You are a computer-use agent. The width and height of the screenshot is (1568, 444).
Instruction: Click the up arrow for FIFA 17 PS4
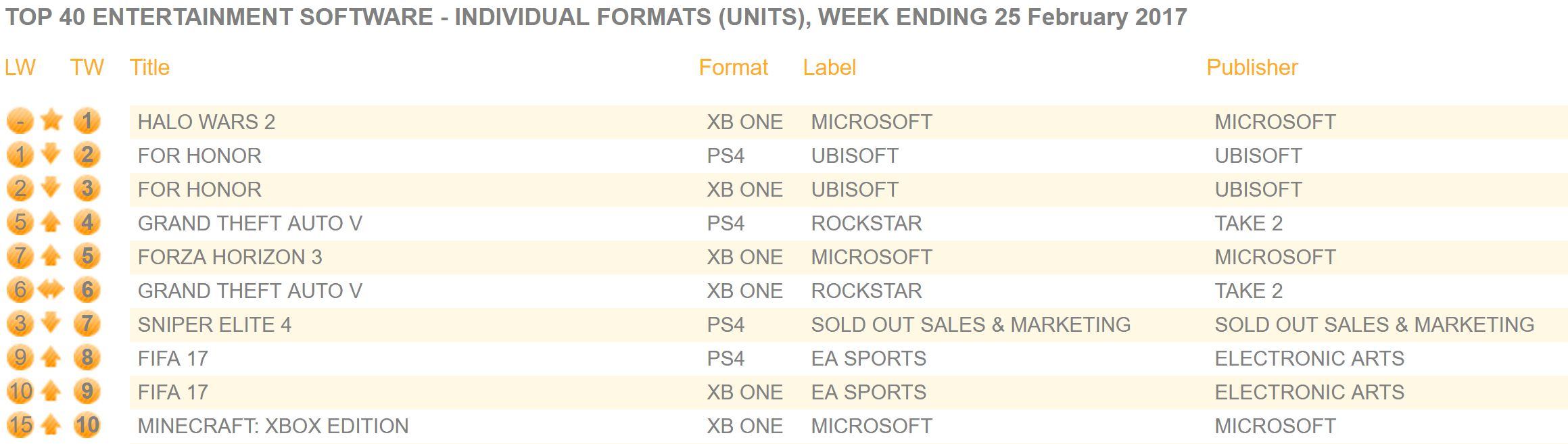point(51,357)
